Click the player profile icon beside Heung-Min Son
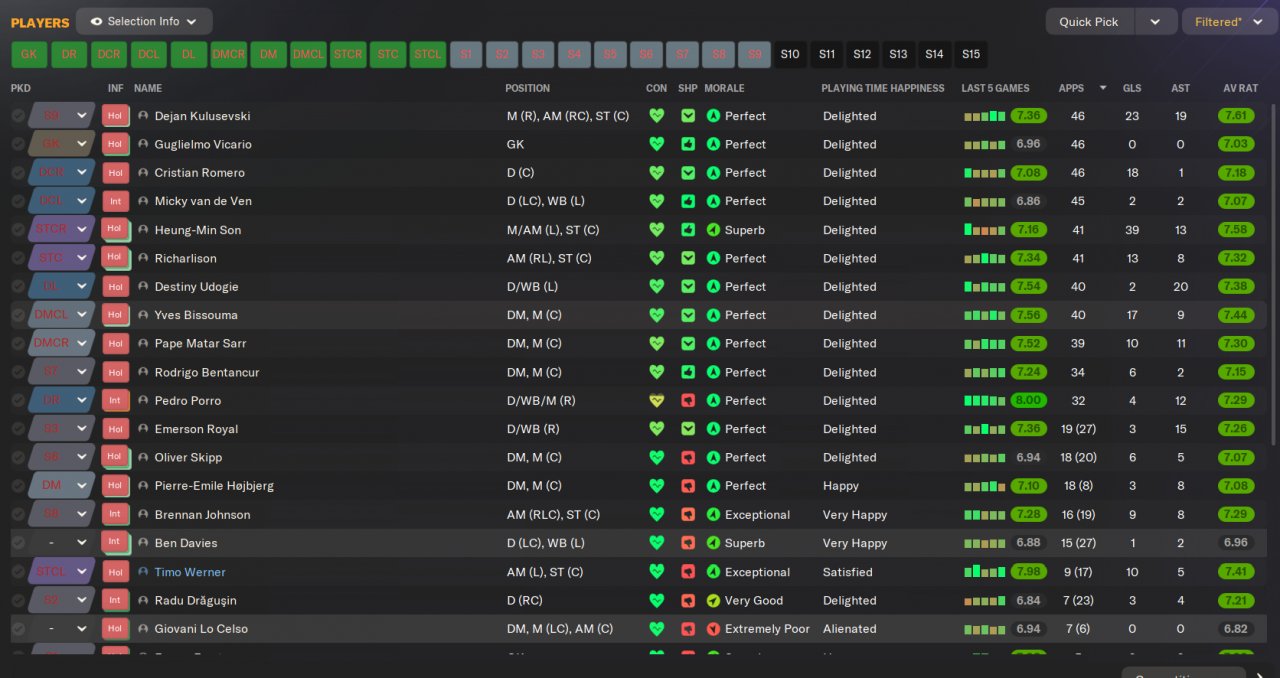This screenshot has width=1280, height=678. click(143, 230)
